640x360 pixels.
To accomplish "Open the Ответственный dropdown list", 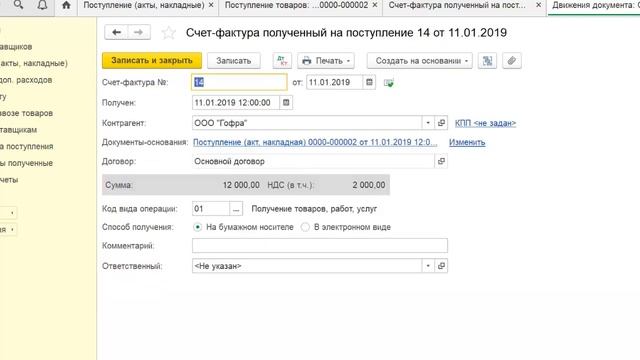I will (428, 266).
